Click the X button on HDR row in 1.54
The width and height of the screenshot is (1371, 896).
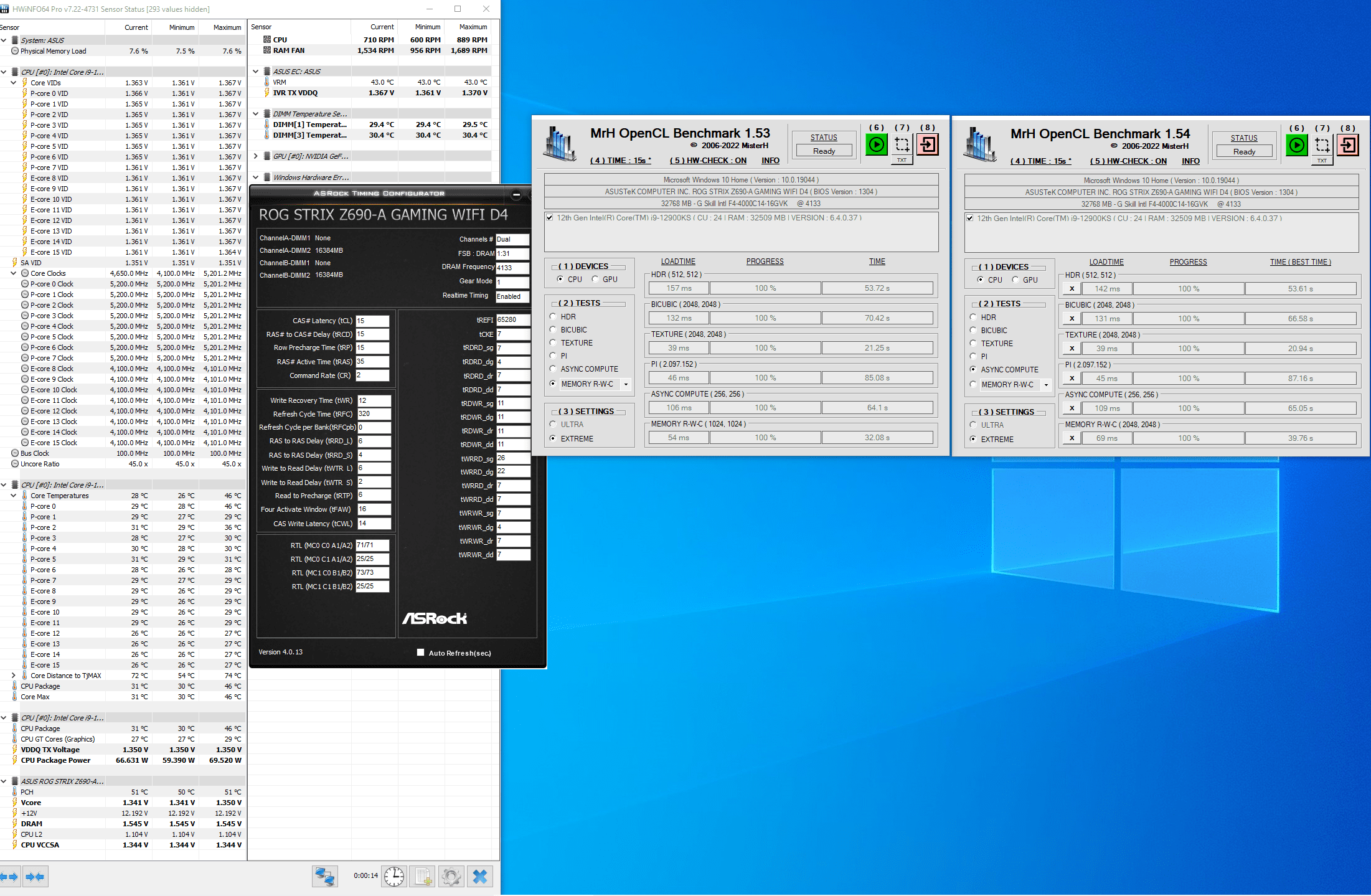coord(1072,289)
